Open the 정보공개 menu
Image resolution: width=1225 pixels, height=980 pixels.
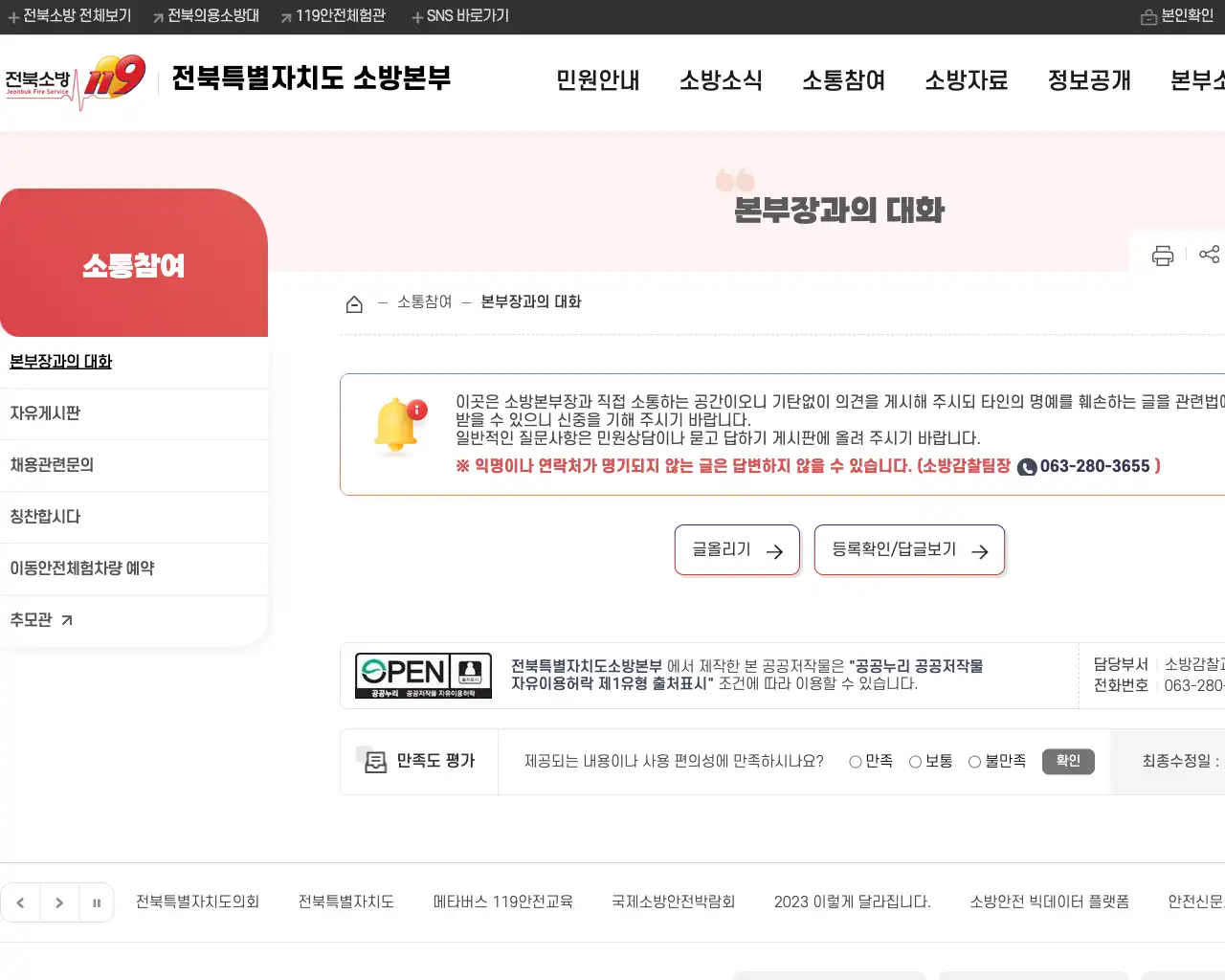[1088, 81]
